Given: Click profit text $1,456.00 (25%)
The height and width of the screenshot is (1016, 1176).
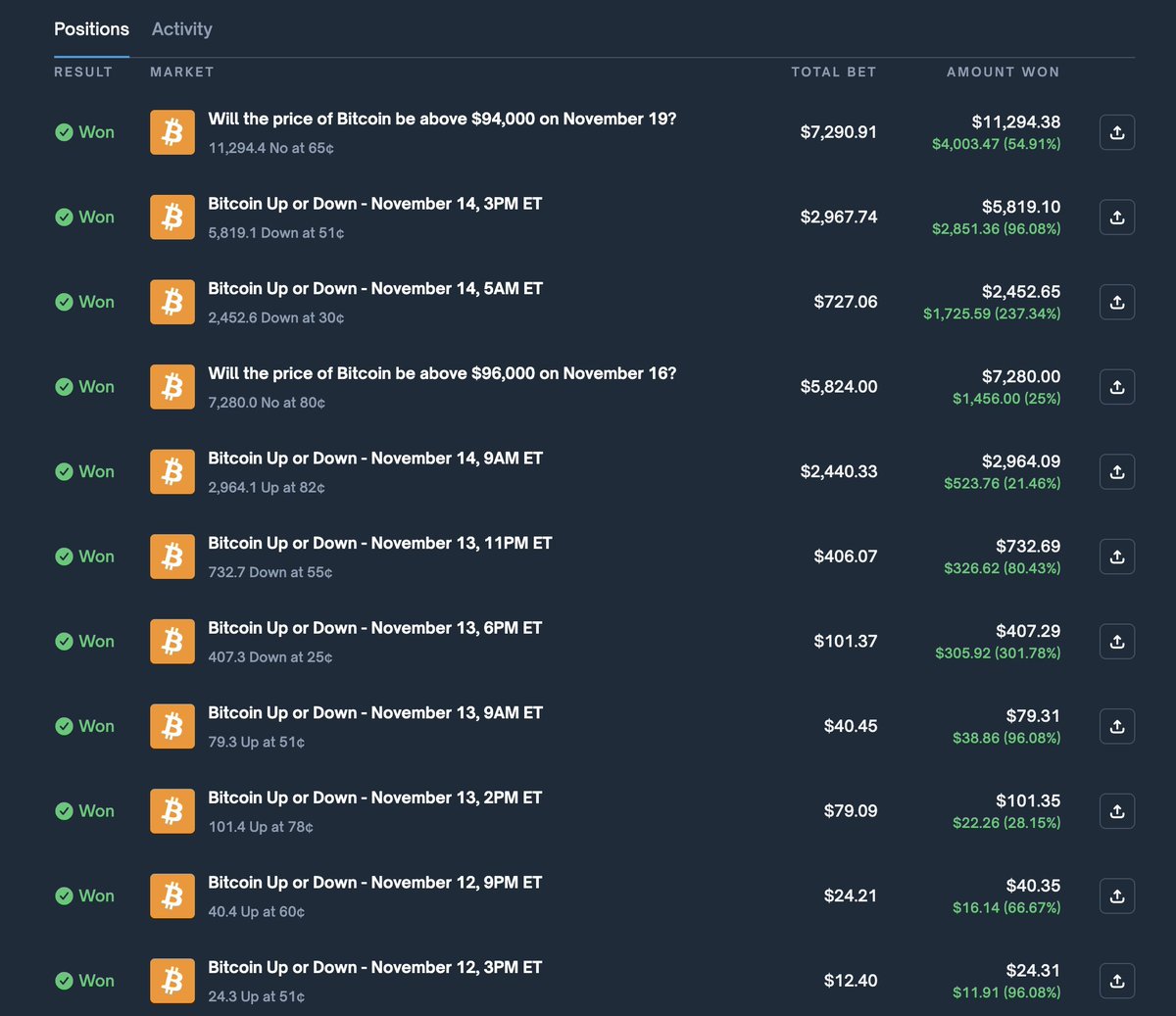Looking at the screenshot, I should [1006, 399].
